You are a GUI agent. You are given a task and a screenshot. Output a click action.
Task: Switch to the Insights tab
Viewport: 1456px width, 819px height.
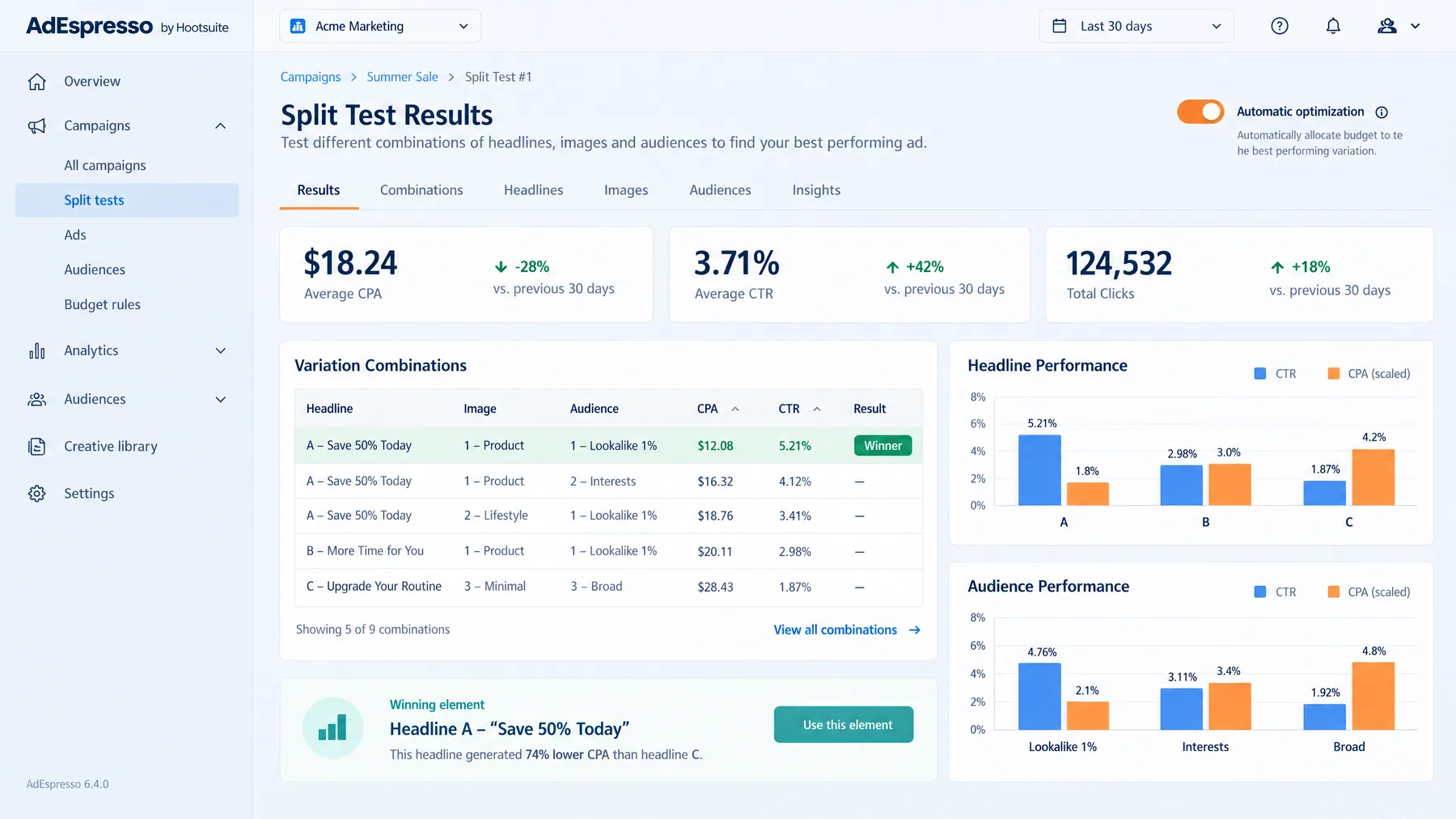tap(816, 191)
